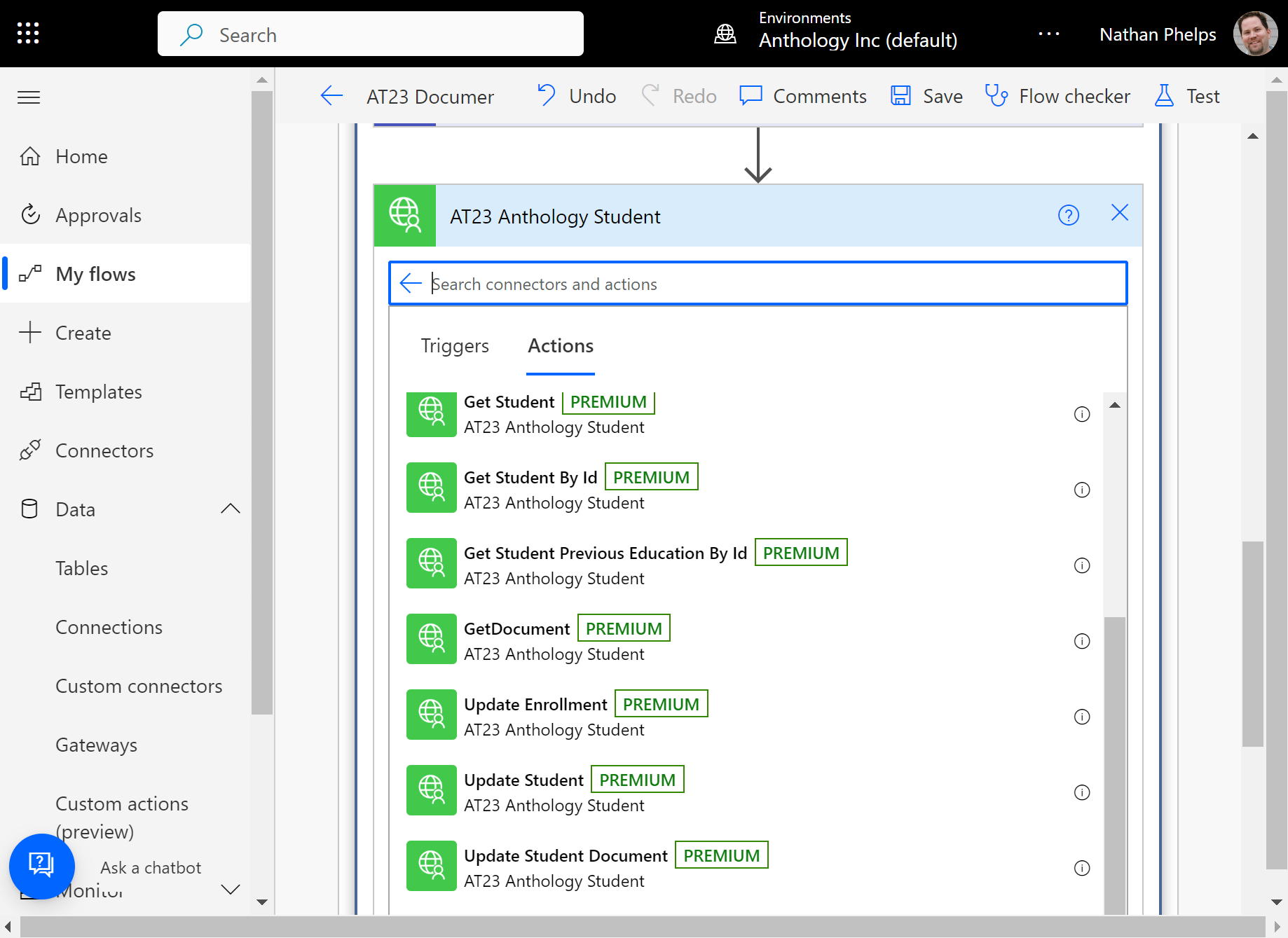
Task: Open the Comments pane
Action: pos(803,96)
